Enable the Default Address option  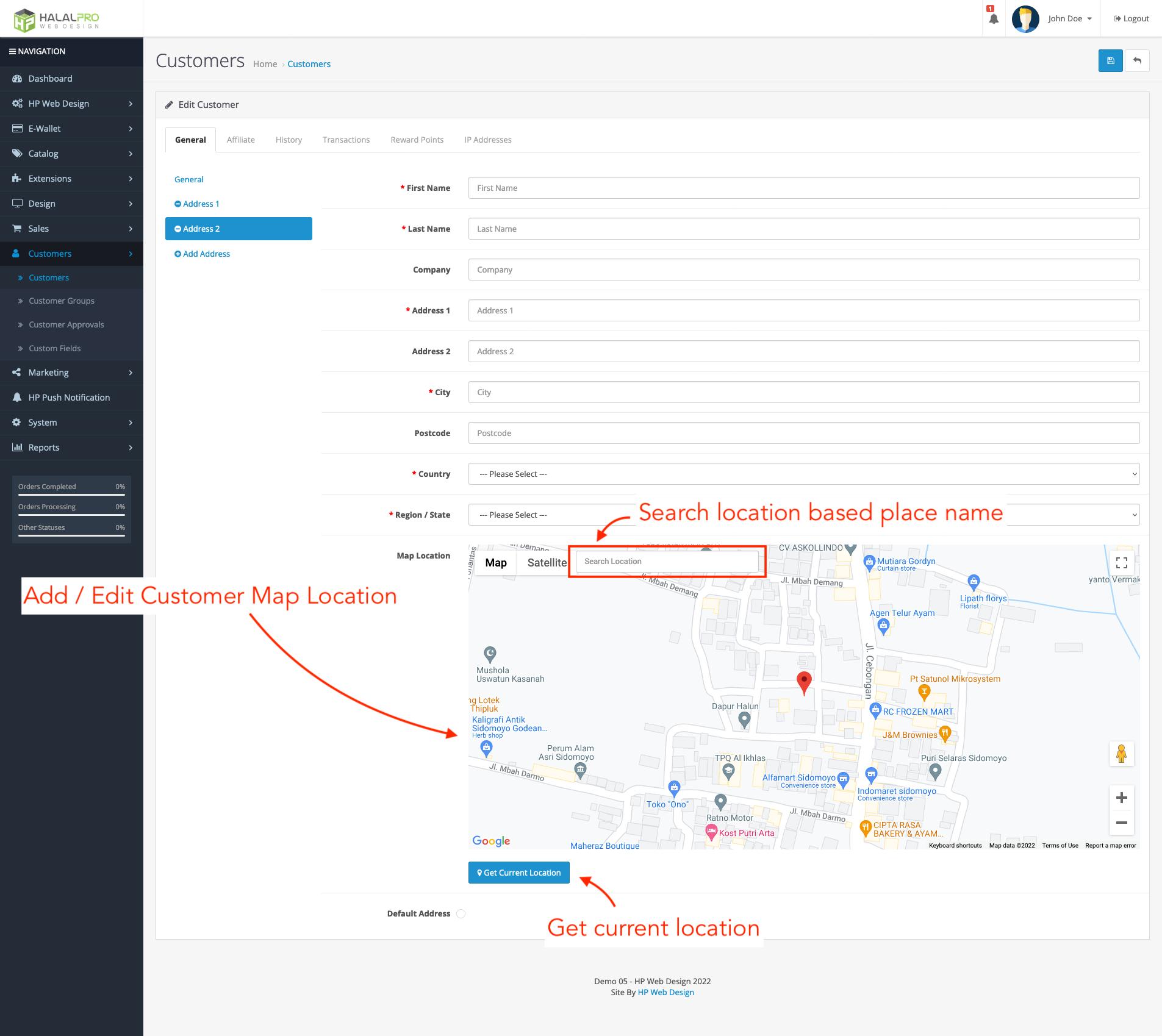point(461,913)
